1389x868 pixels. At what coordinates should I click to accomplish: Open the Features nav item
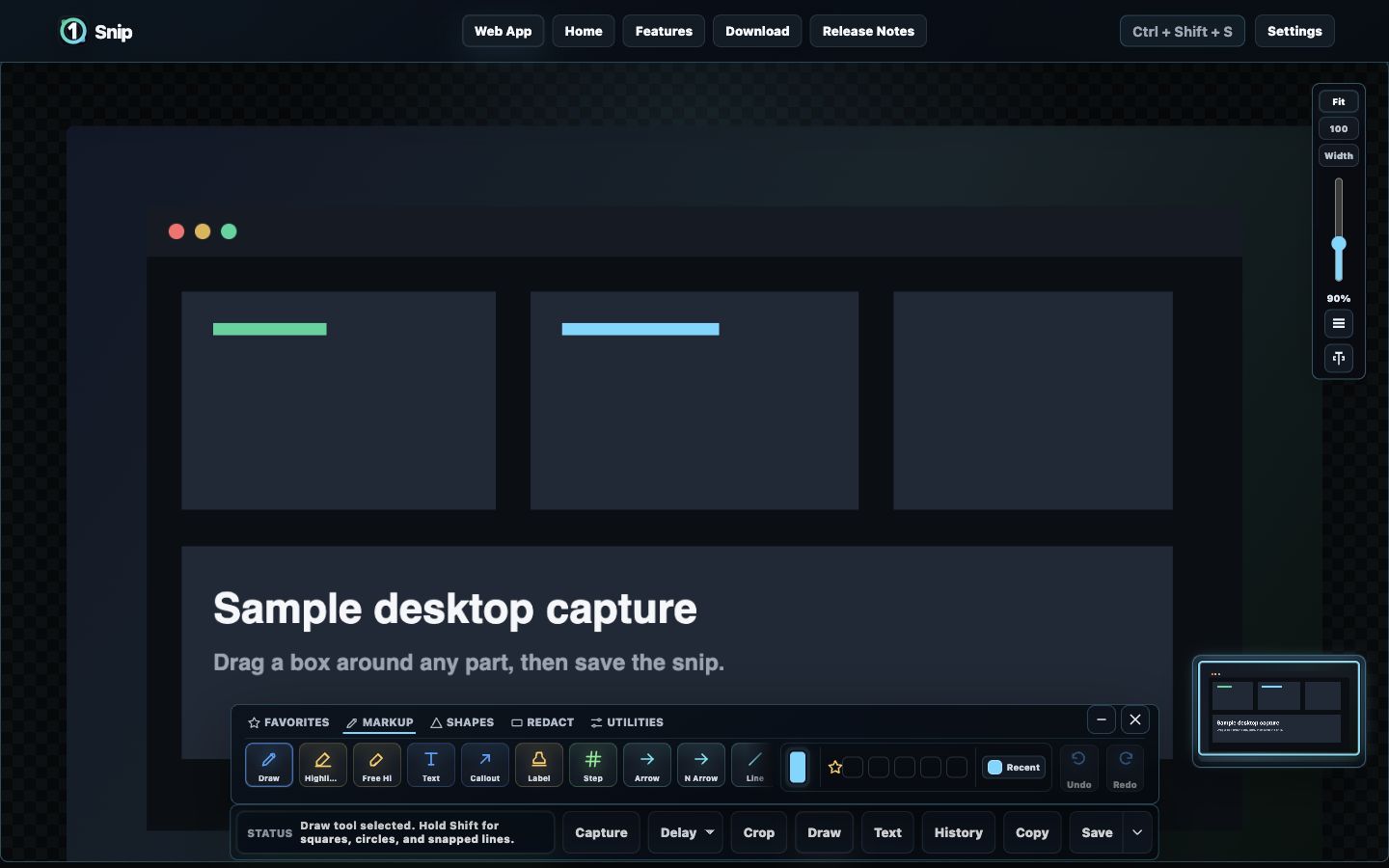pos(664,31)
